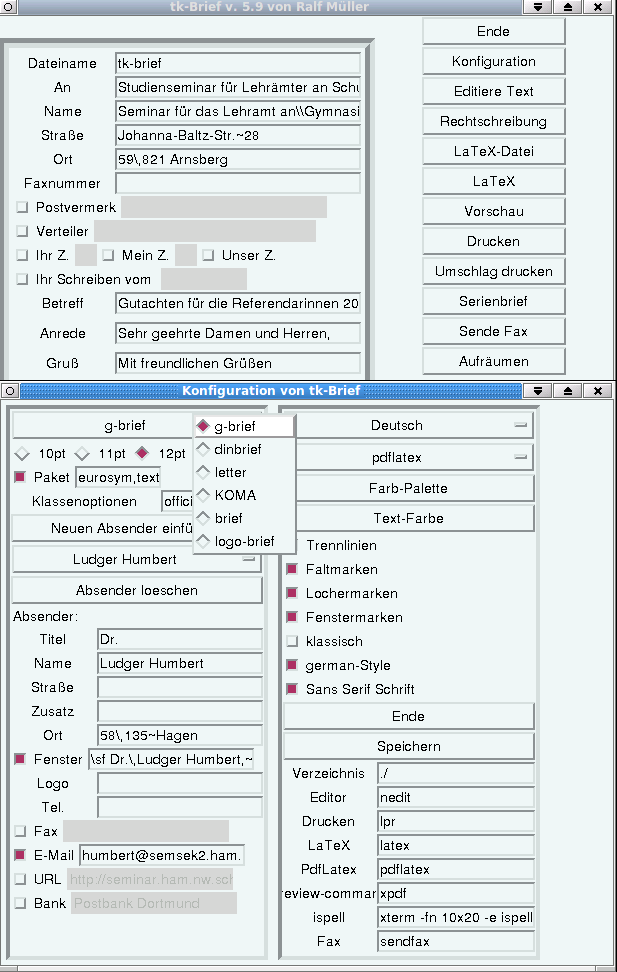
Task: Toggle the E-Mail checkbox
Action: click(20, 855)
